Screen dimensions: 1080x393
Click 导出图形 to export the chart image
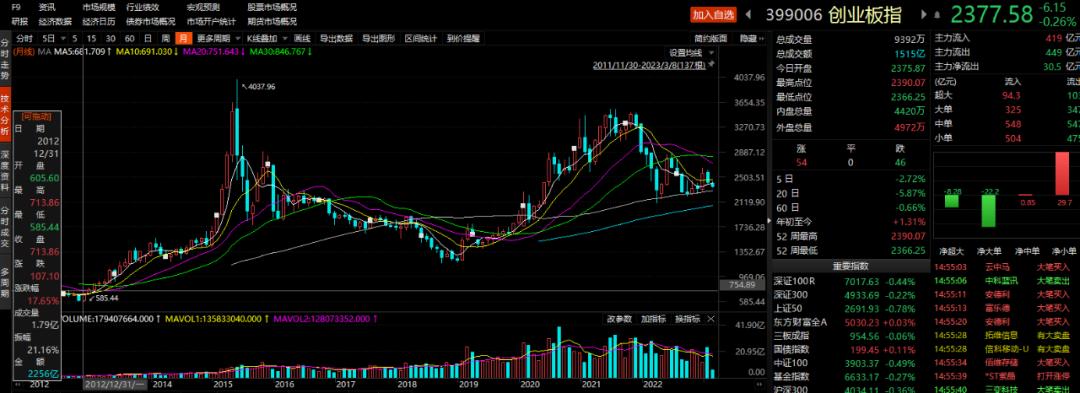[x=379, y=39]
